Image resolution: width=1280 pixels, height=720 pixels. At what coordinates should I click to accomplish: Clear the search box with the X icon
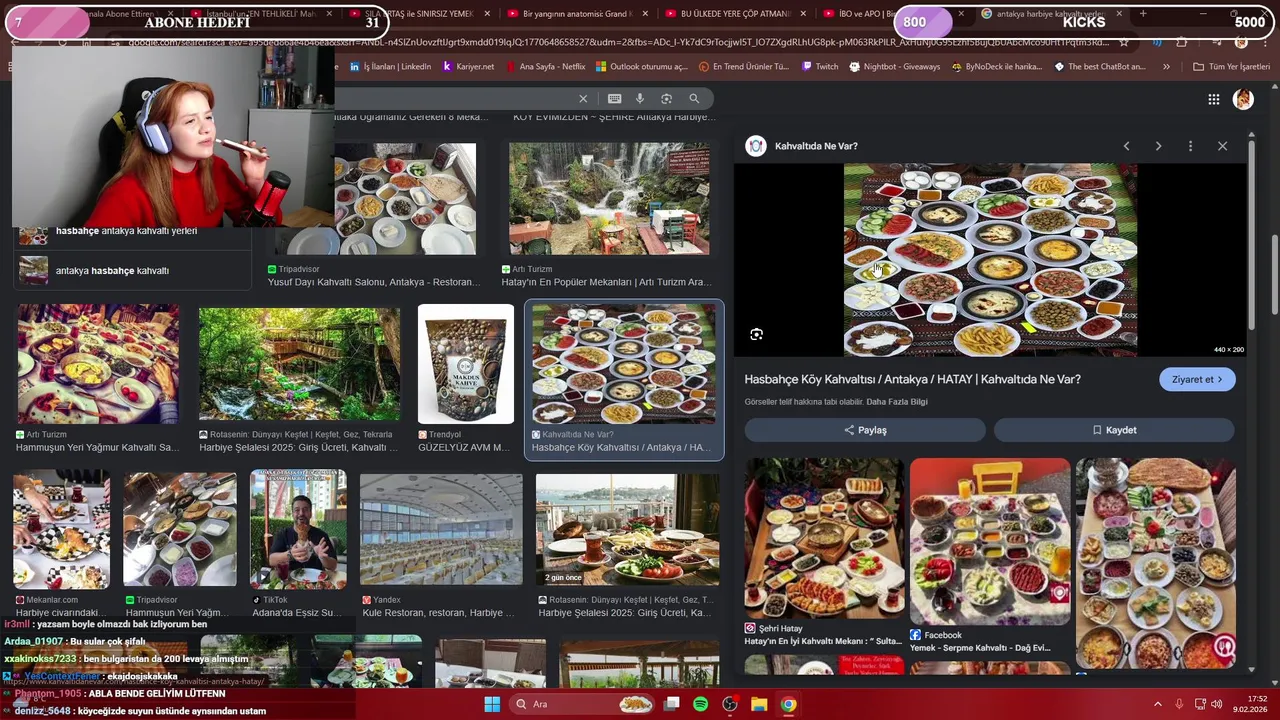583,98
